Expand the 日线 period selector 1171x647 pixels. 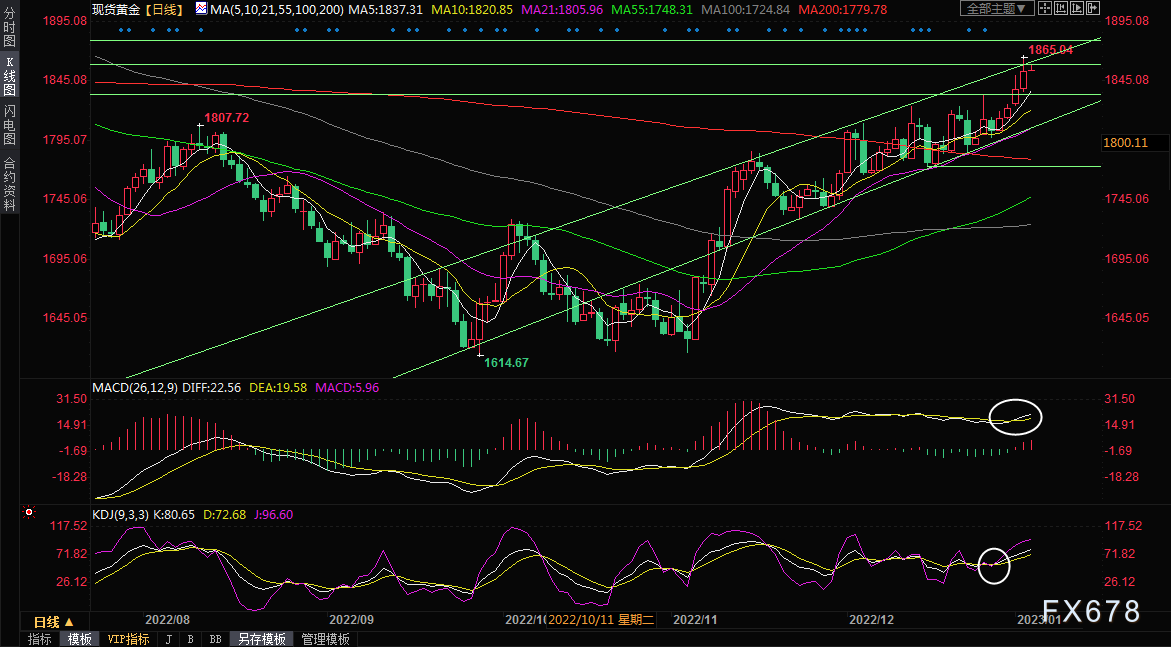click(54, 621)
